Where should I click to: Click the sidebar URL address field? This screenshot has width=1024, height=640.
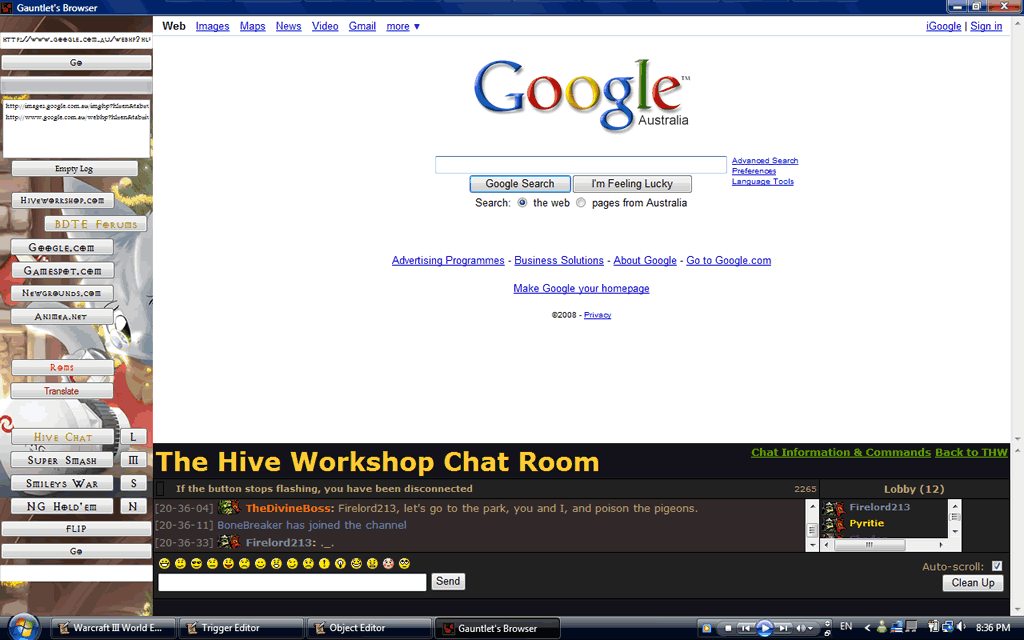pyautogui.click(x=76, y=39)
